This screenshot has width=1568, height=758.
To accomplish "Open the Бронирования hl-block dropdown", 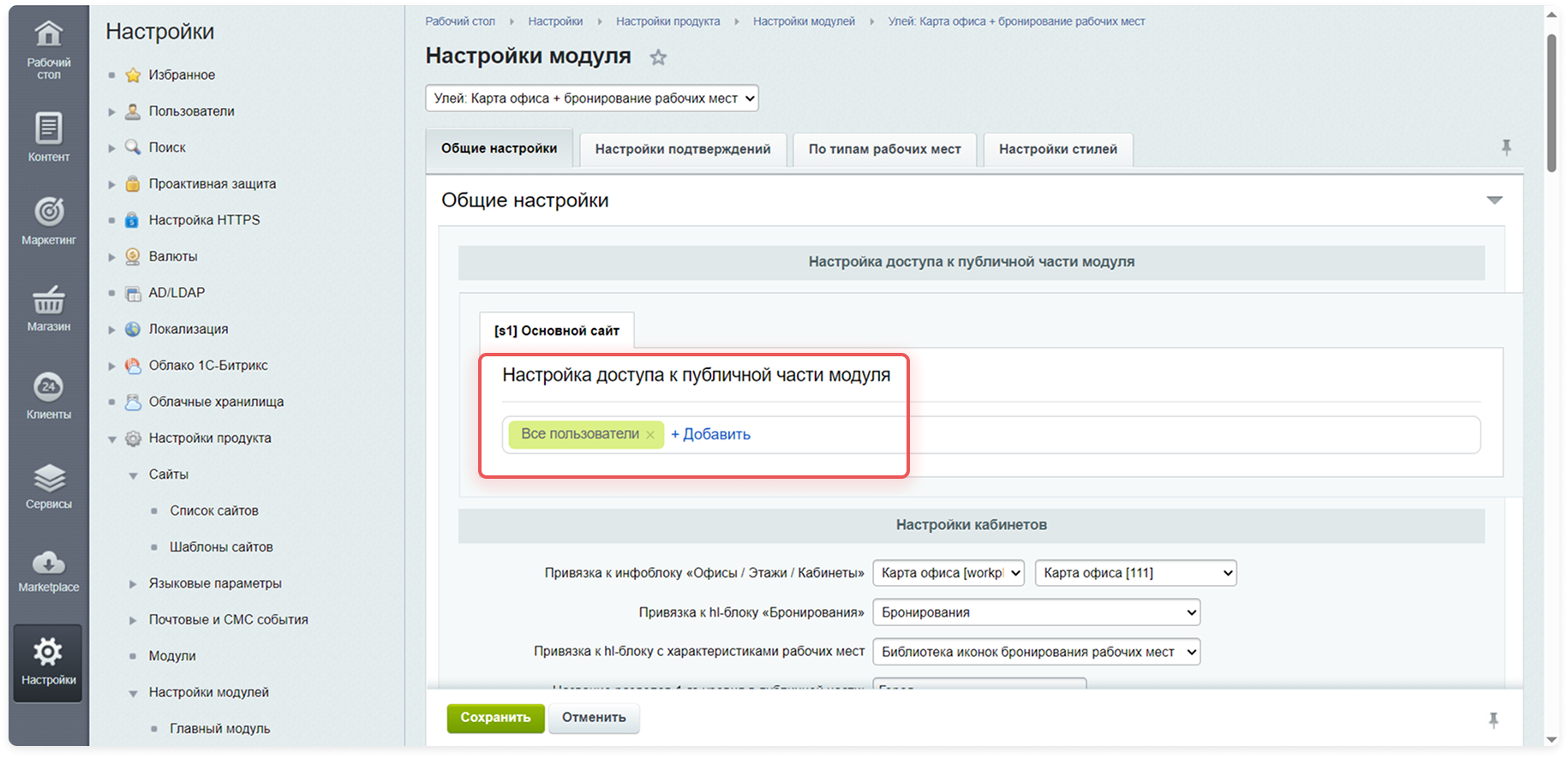I will [x=1036, y=612].
